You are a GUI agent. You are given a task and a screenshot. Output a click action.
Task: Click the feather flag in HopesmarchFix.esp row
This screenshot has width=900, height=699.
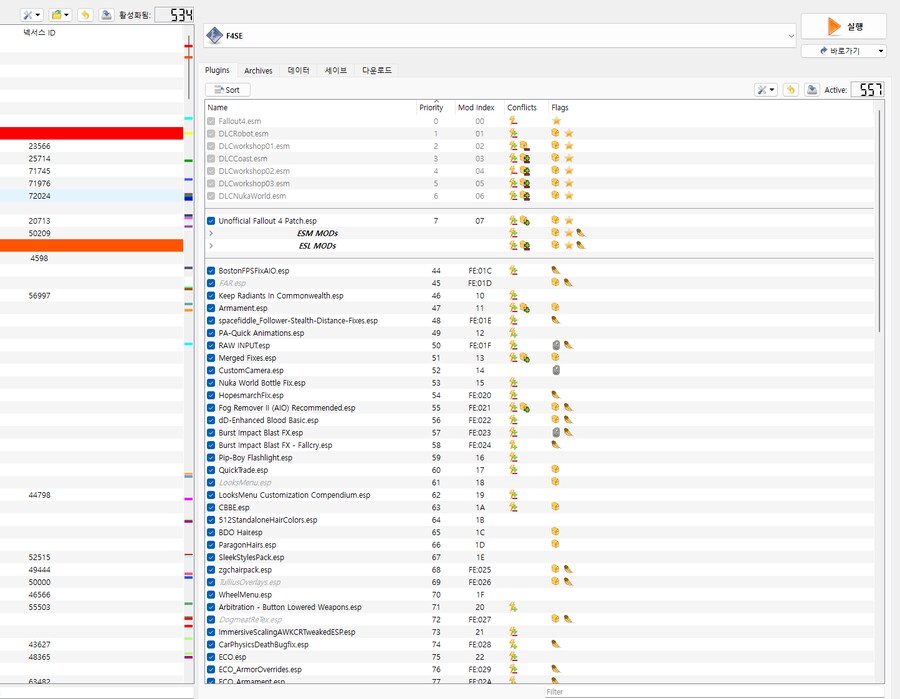[x=556, y=395]
